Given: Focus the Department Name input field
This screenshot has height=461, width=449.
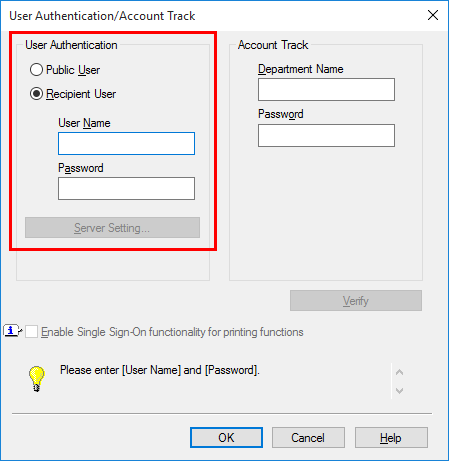Looking at the screenshot, I should tap(326, 89).
